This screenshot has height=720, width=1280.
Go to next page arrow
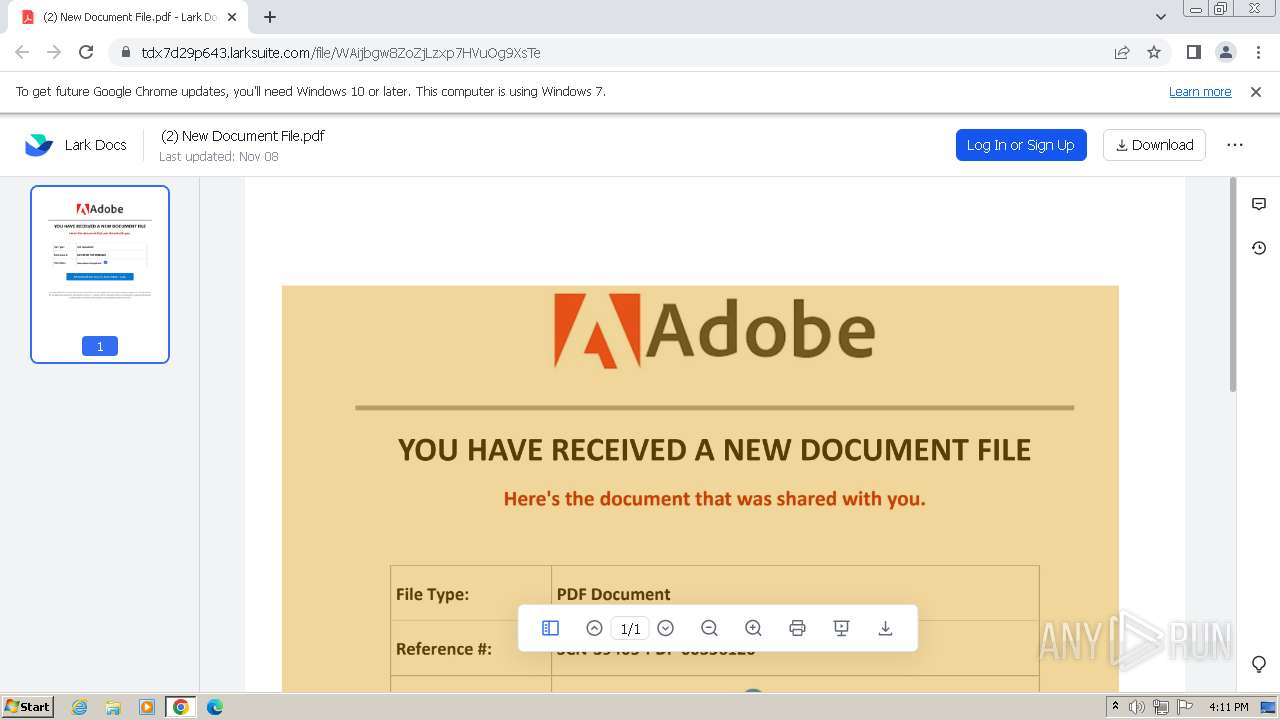pos(666,628)
